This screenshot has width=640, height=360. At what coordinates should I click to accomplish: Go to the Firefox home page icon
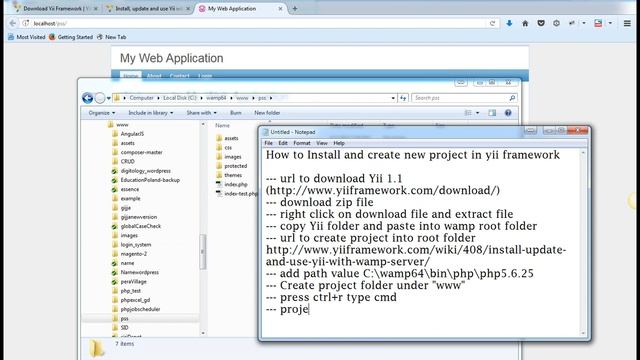point(525,23)
